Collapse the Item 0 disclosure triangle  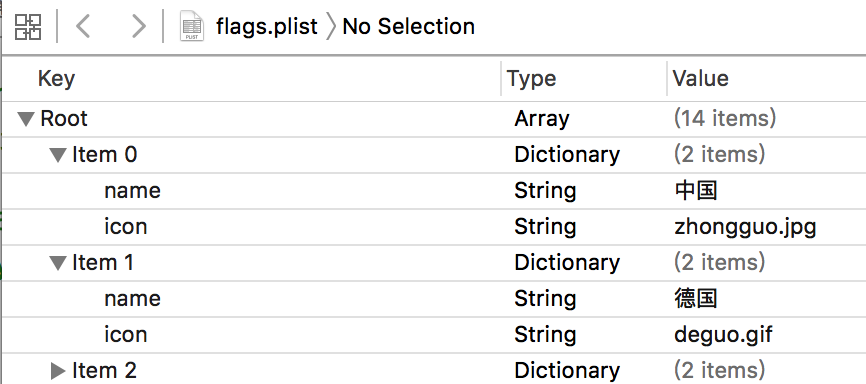(x=58, y=155)
